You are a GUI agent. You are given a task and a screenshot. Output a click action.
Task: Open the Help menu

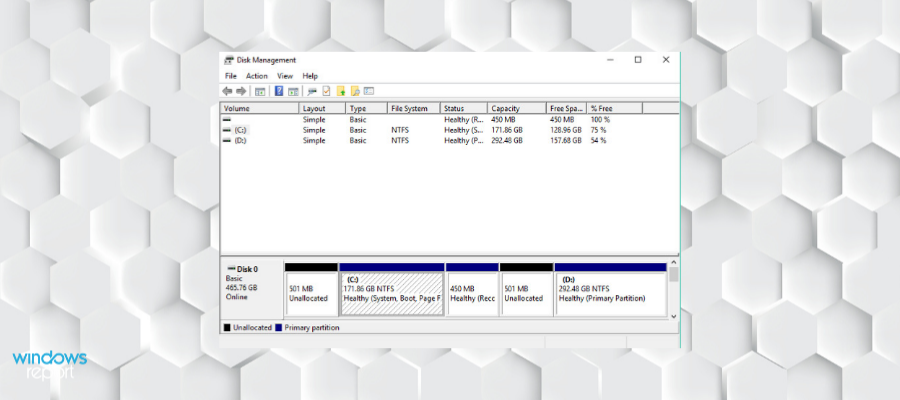click(x=310, y=76)
